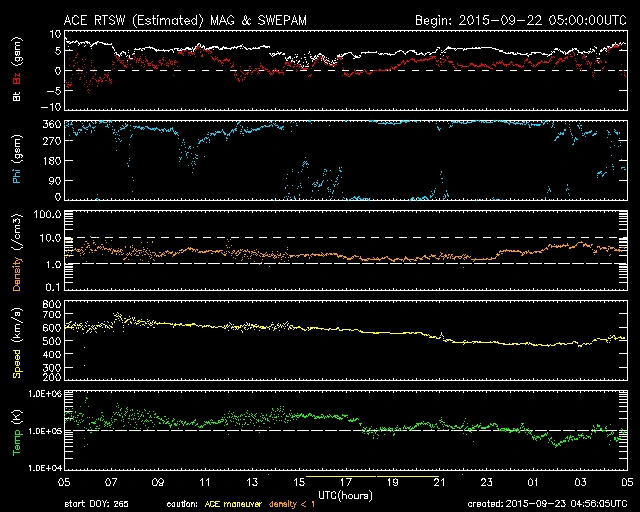Click the 13 hour tick label
The height and width of the screenshot is (512, 640).
tap(251, 482)
